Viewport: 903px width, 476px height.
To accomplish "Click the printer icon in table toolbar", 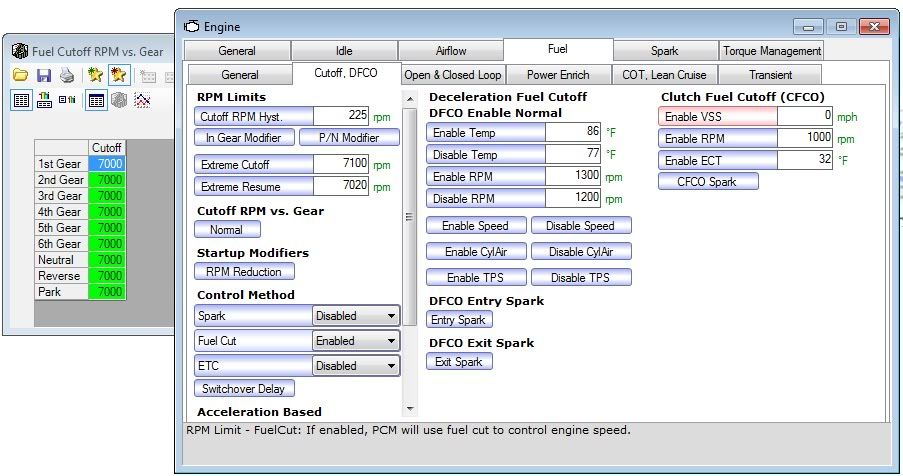I will tap(66, 75).
